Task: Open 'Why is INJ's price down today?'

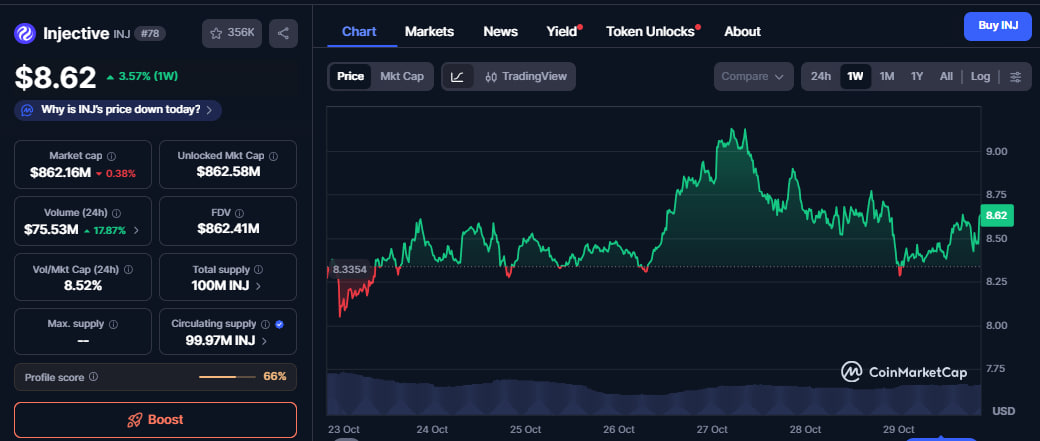Action: coord(120,110)
